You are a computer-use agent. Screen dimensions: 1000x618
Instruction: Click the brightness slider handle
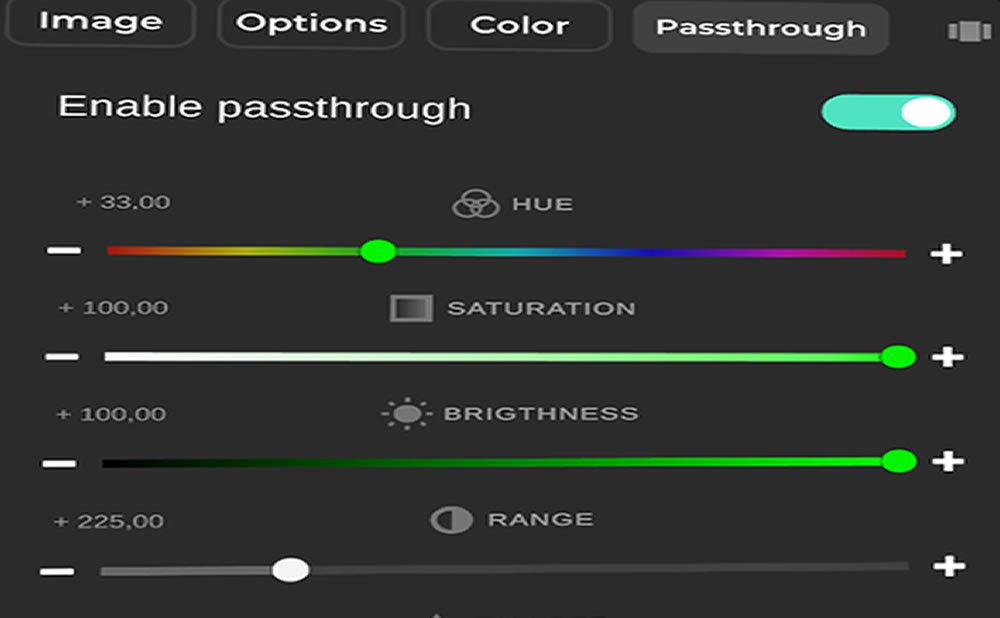click(899, 461)
